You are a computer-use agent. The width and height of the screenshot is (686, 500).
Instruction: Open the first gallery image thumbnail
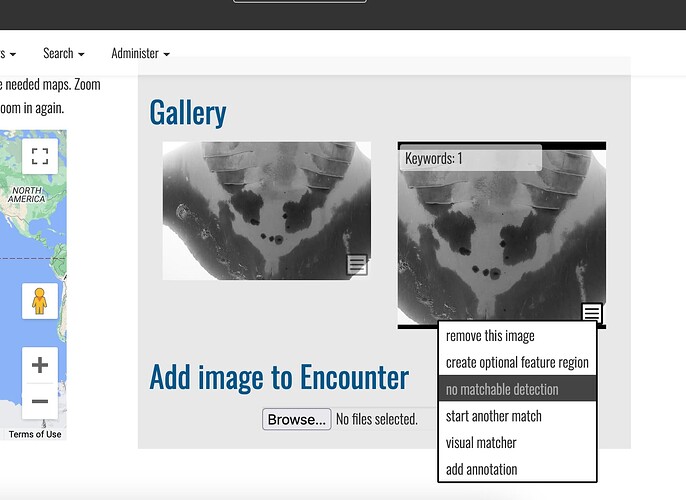[x=267, y=210]
